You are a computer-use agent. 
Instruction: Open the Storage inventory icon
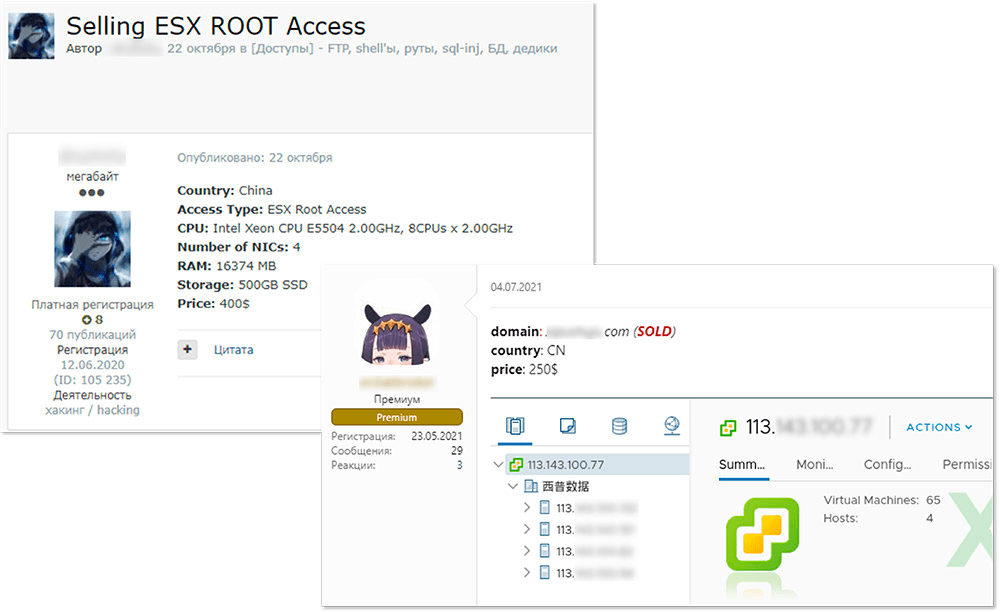tap(619, 427)
